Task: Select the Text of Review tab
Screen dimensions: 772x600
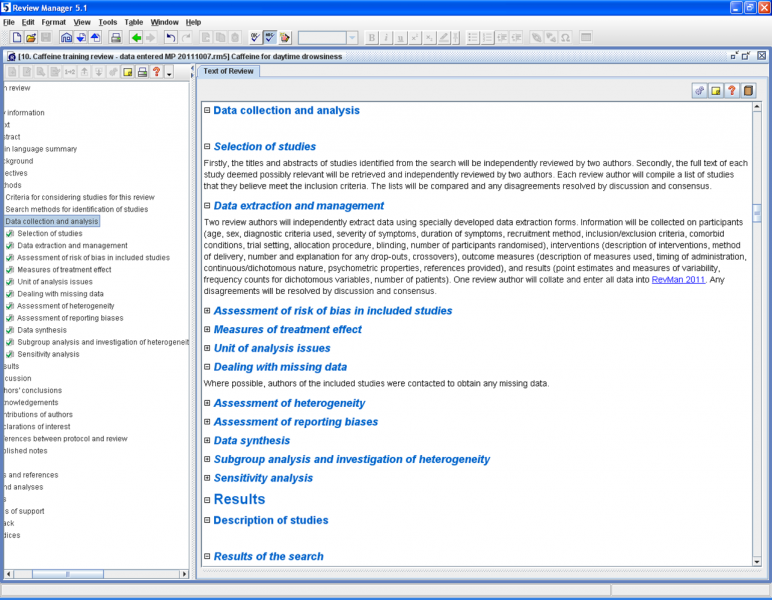Action: [228, 71]
